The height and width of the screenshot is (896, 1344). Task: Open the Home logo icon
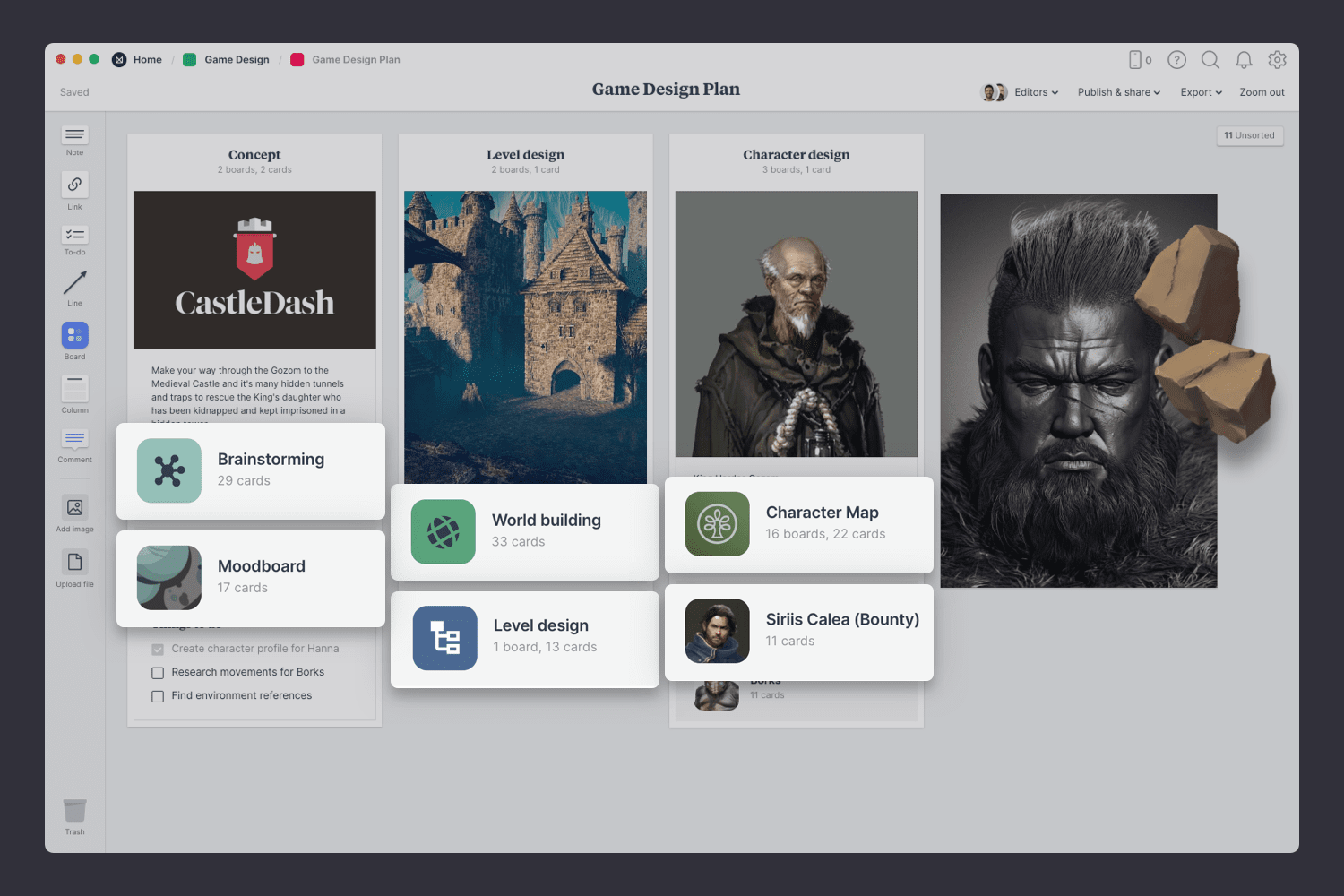click(x=119, y=60)
